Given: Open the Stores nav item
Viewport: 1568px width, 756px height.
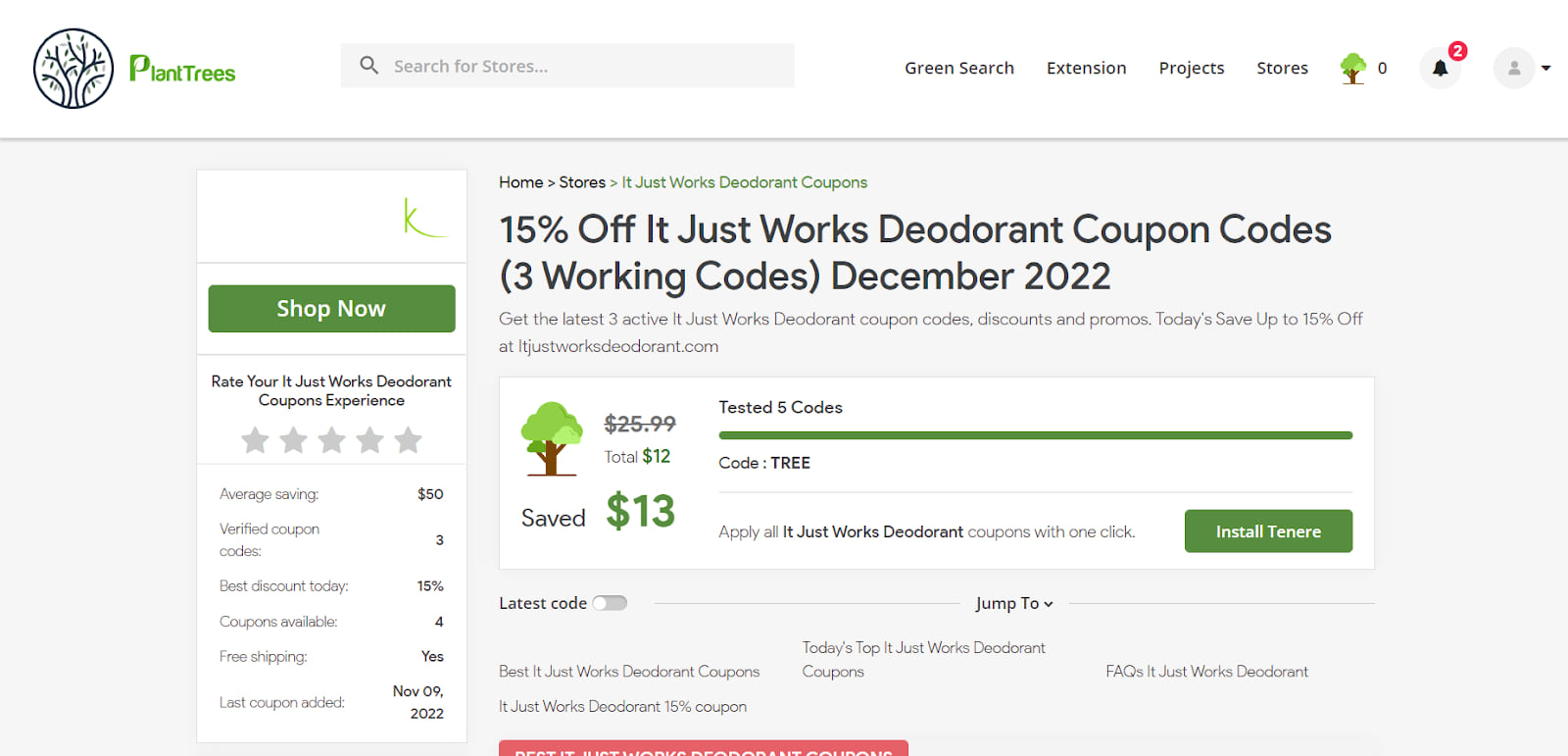Looking at the screenshot, I should [1282, 68].
